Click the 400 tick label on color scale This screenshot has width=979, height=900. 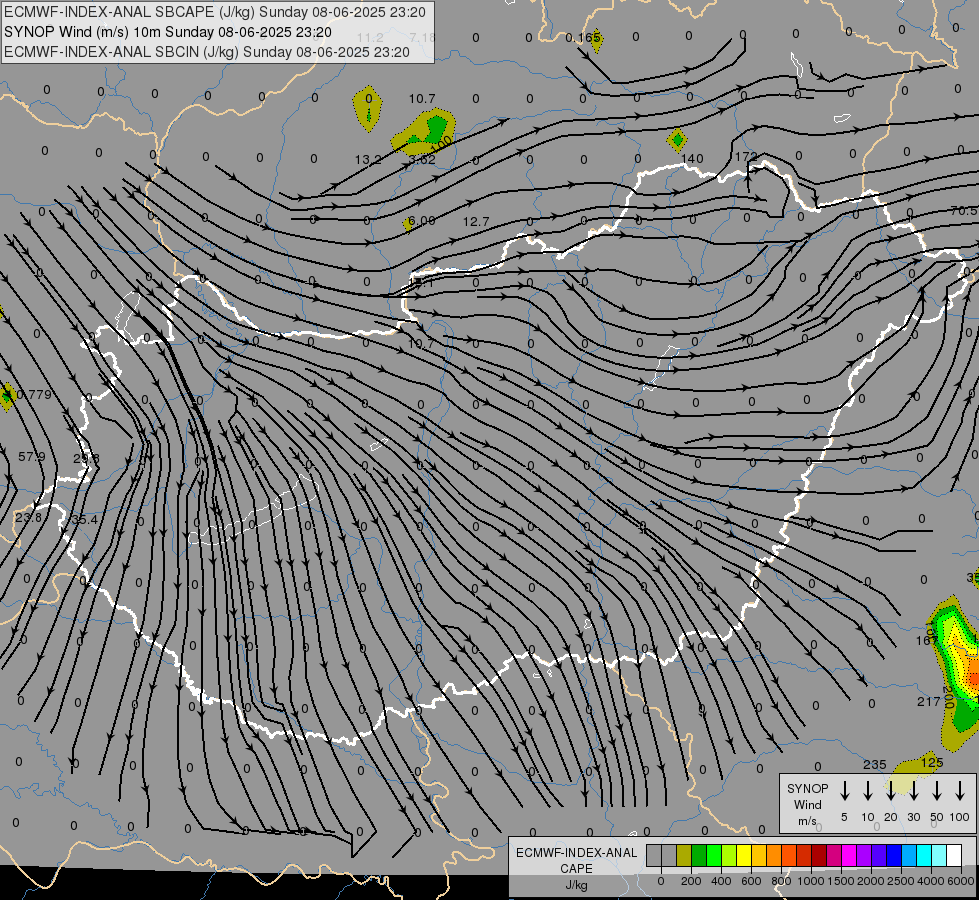(721, 881)
